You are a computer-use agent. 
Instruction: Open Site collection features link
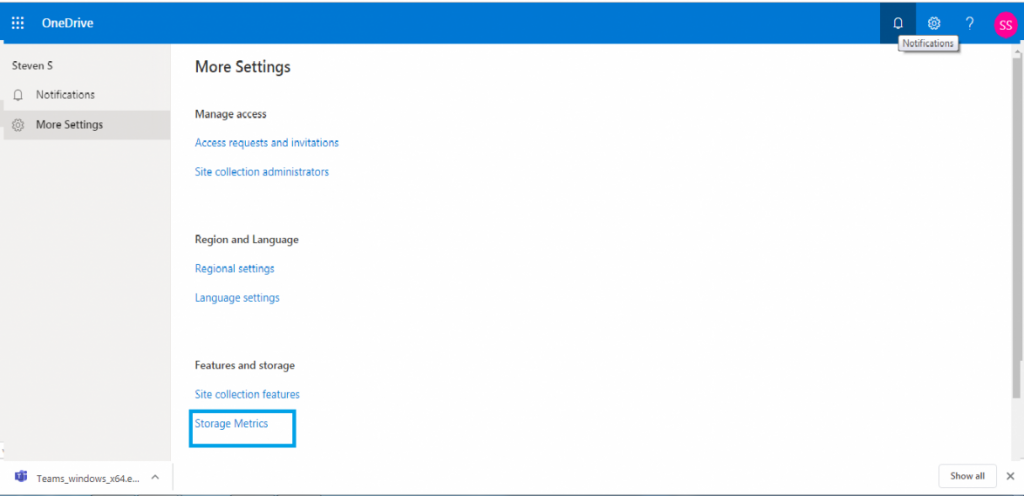[x=247, y=394]
